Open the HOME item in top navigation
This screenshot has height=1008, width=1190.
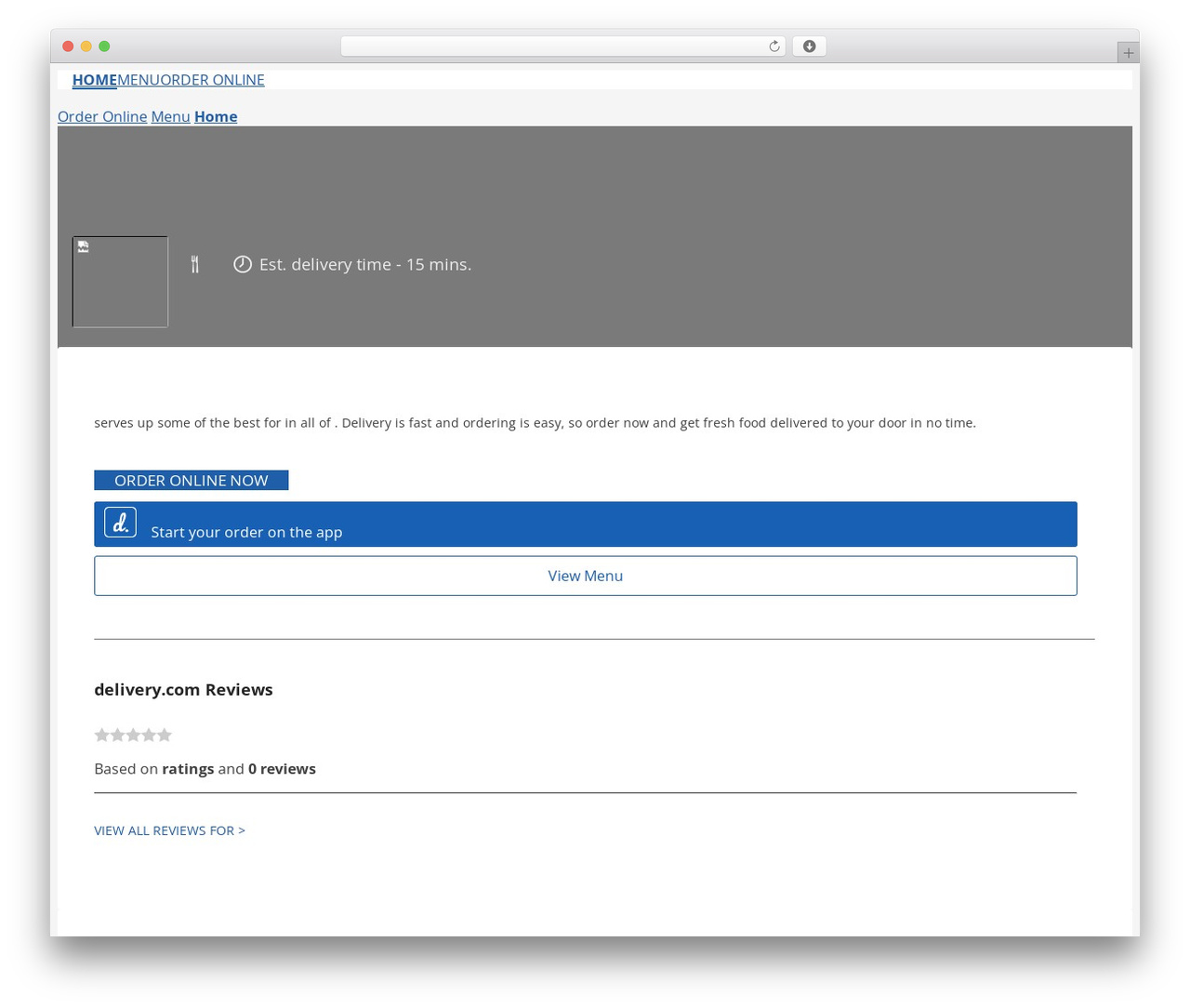95,80
